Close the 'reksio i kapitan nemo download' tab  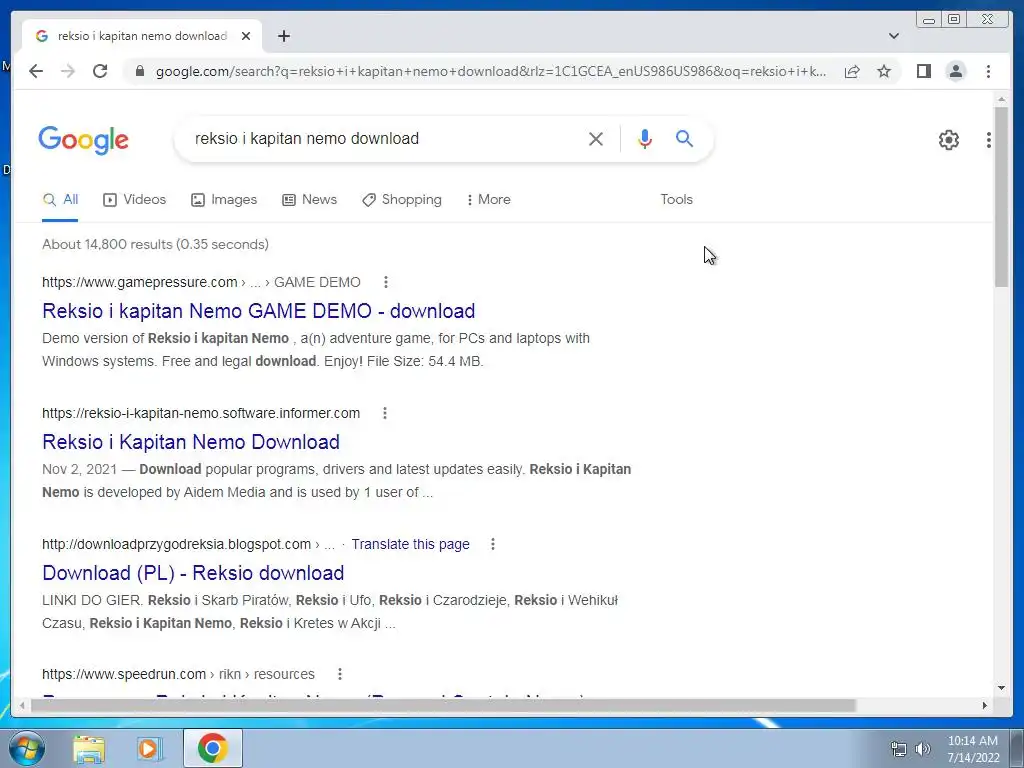pyautogui.click(x=246, y=36)
